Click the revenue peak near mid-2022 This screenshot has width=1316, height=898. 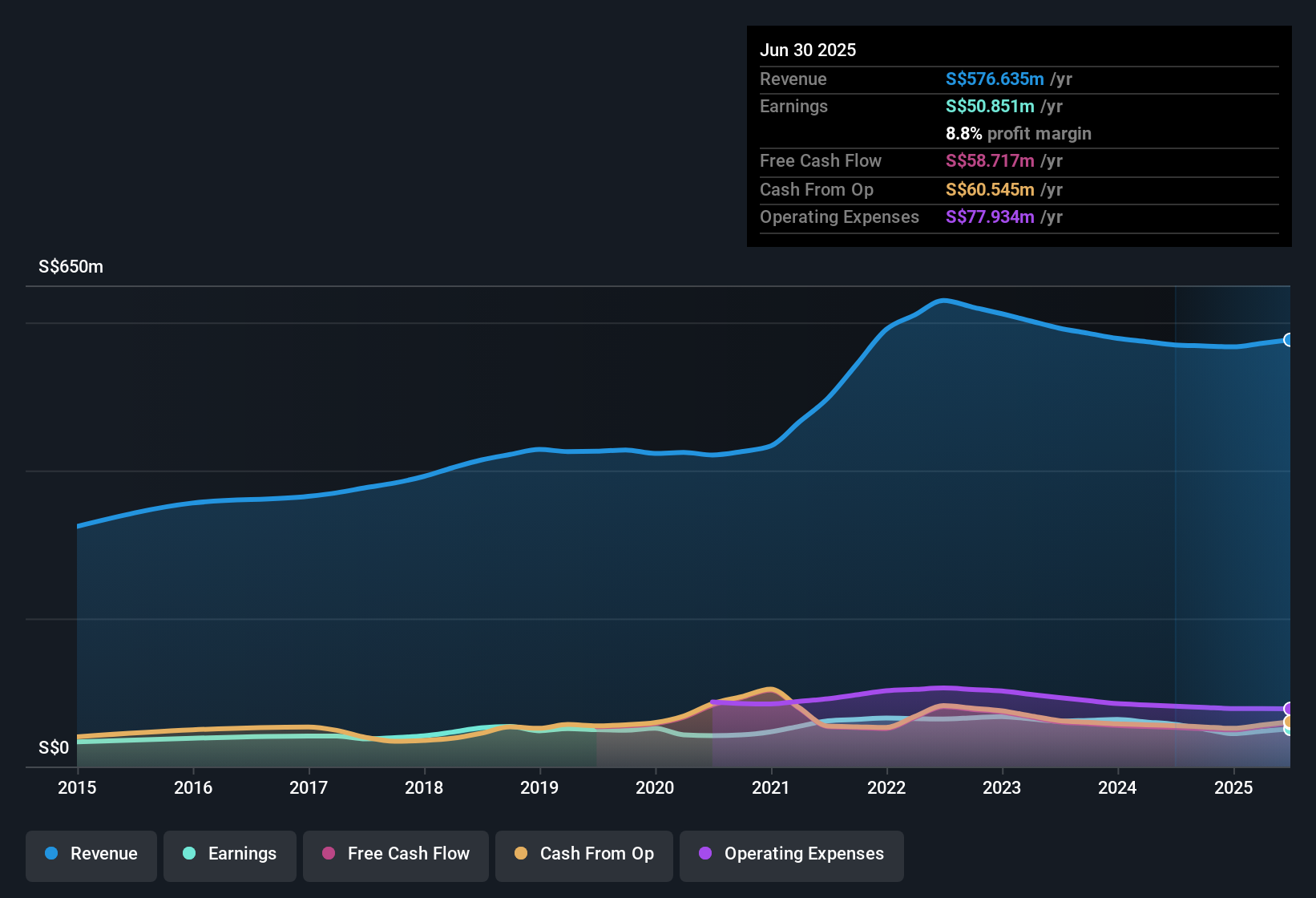944,301
